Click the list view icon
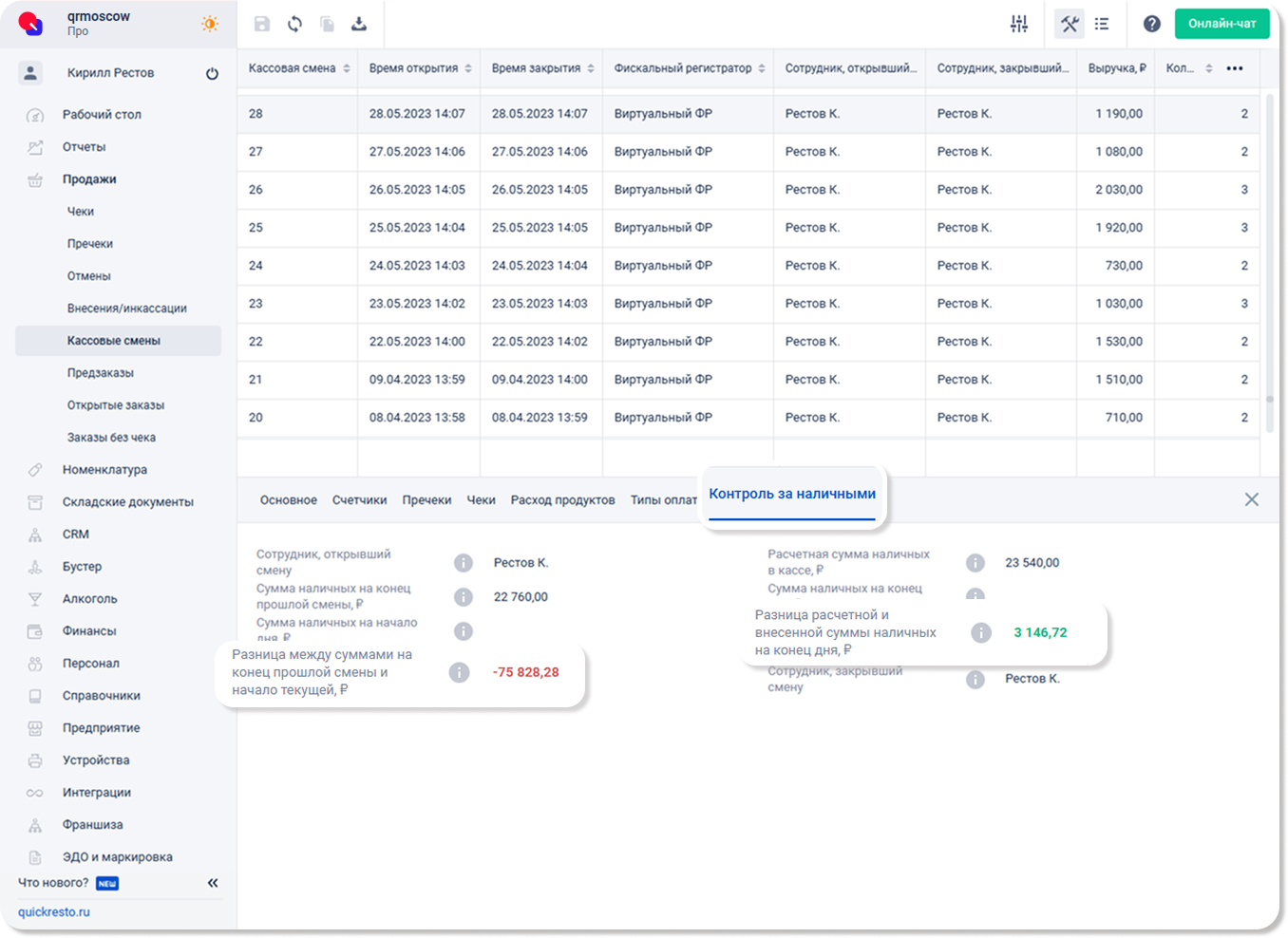Viewport: 1288px width, 938px height. pos(1102,24)
